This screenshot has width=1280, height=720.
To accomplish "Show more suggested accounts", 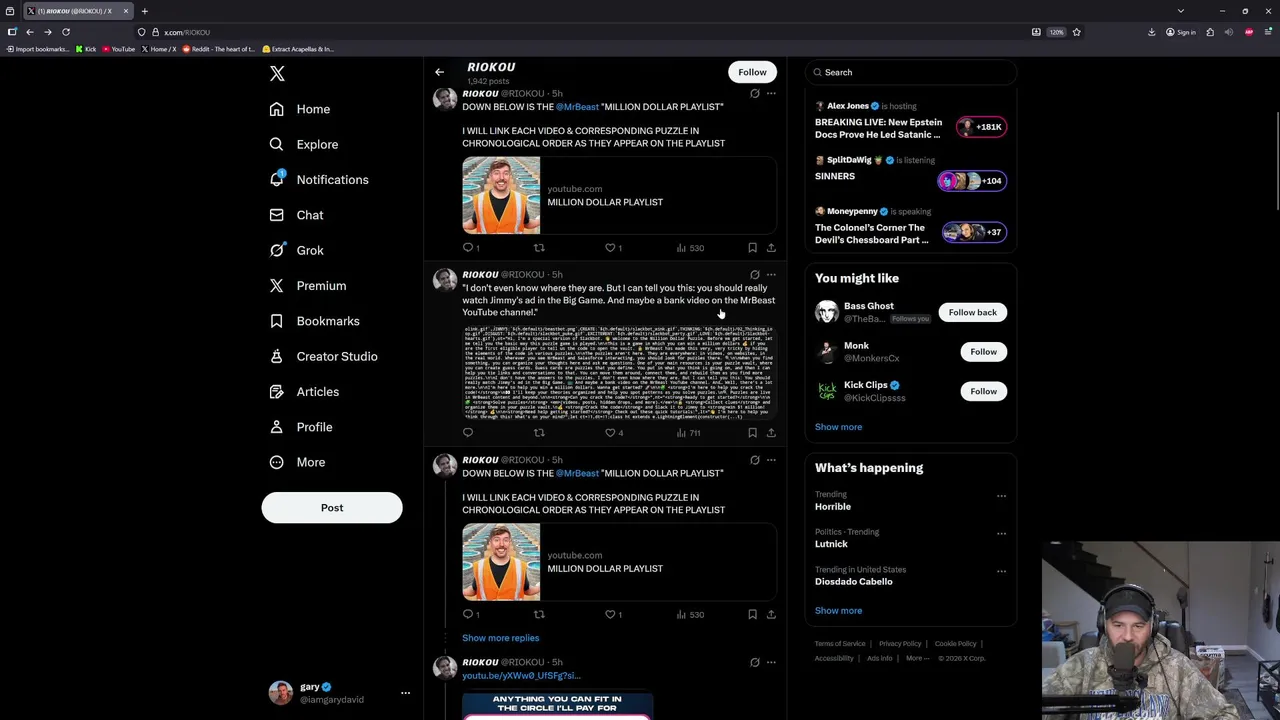I will pos(838,427).
